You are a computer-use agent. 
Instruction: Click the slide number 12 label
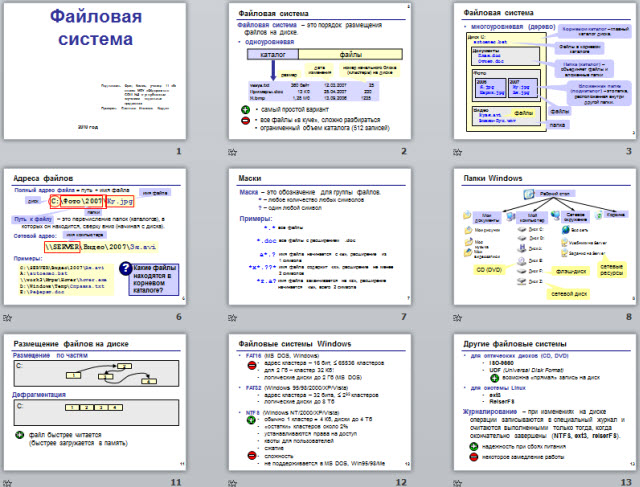coord(401,483)
